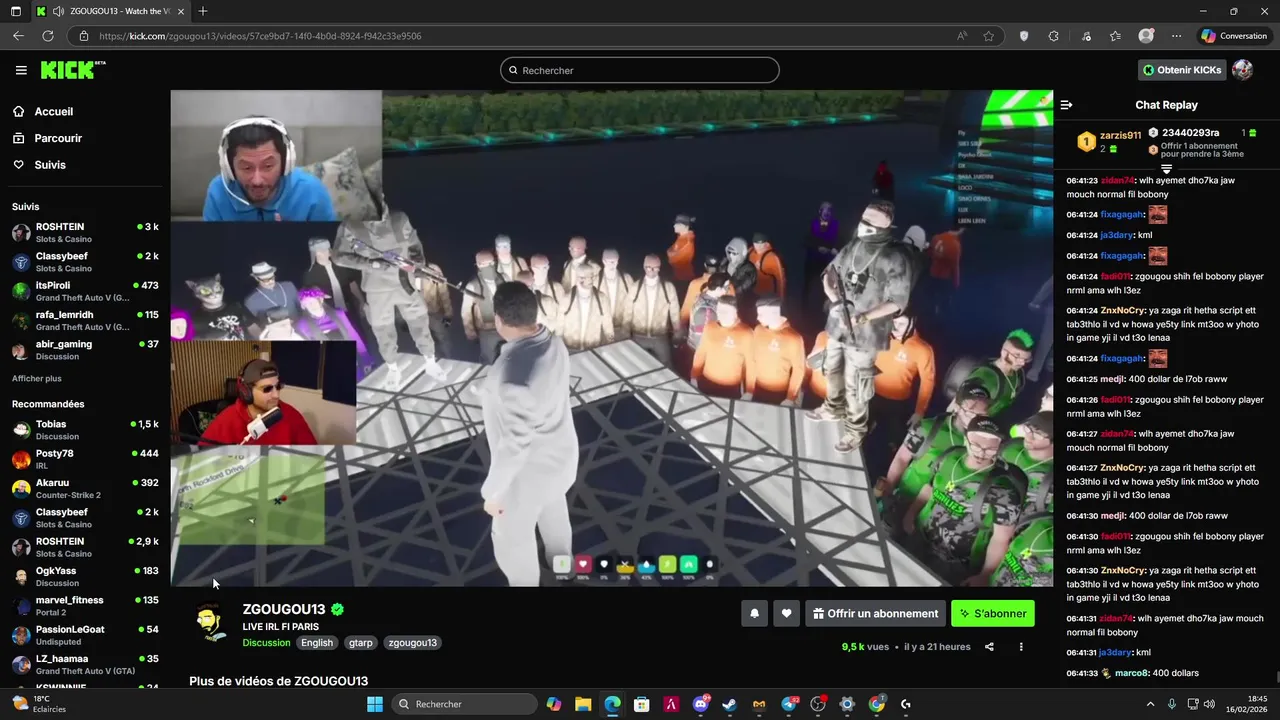Viewport: 1280px width, 720px height.
Task: Expand the gifter leaderboard chevron
Action: (x=1166, y=169)
